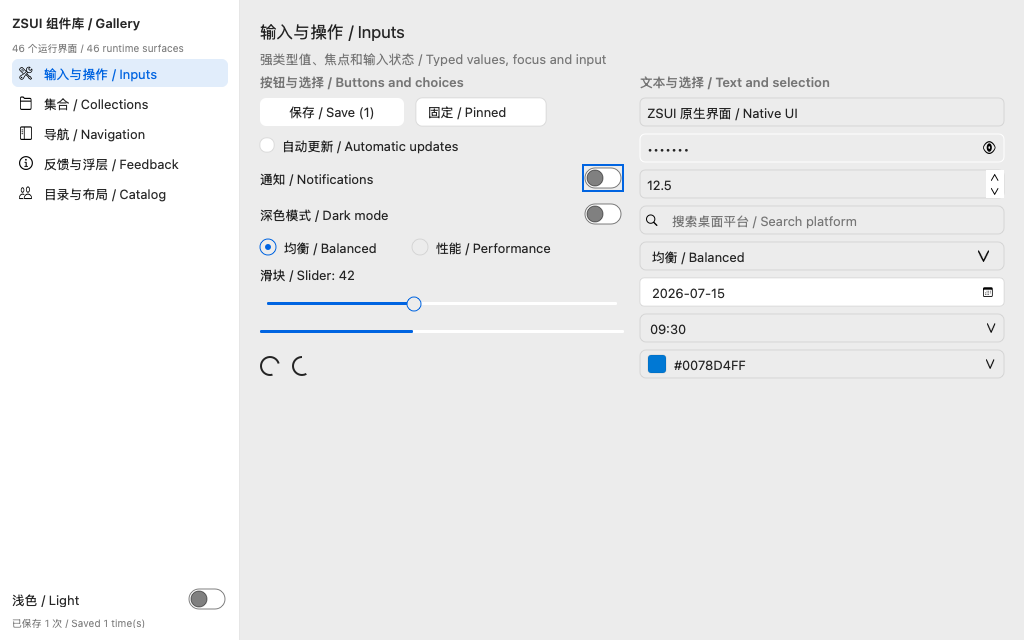The width and height of the screenshot is (1024, 640).
Task: Click the Notifications label
Action: coord(317,179)
